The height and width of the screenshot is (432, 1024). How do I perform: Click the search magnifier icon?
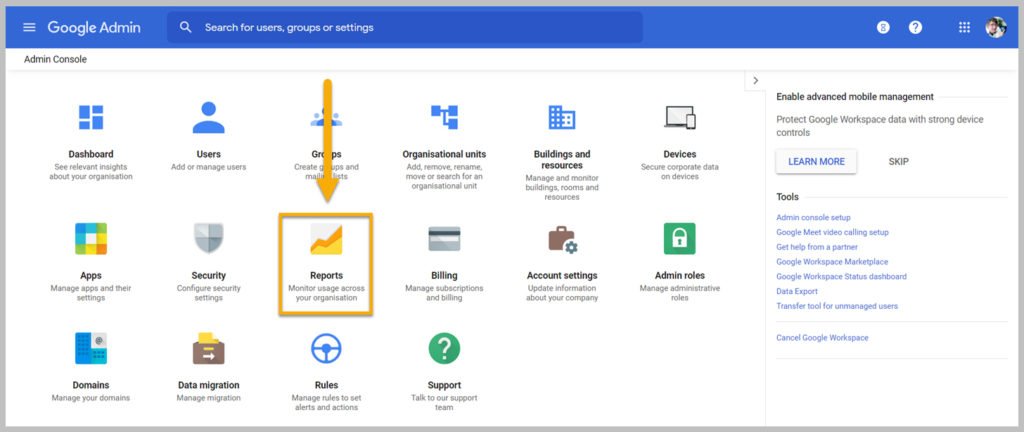click(185, 27)
